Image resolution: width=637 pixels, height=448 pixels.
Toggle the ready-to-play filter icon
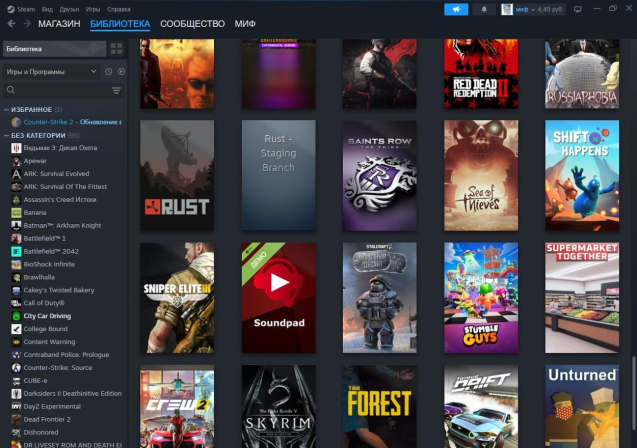pyautogui.click(x=122, y=72)
